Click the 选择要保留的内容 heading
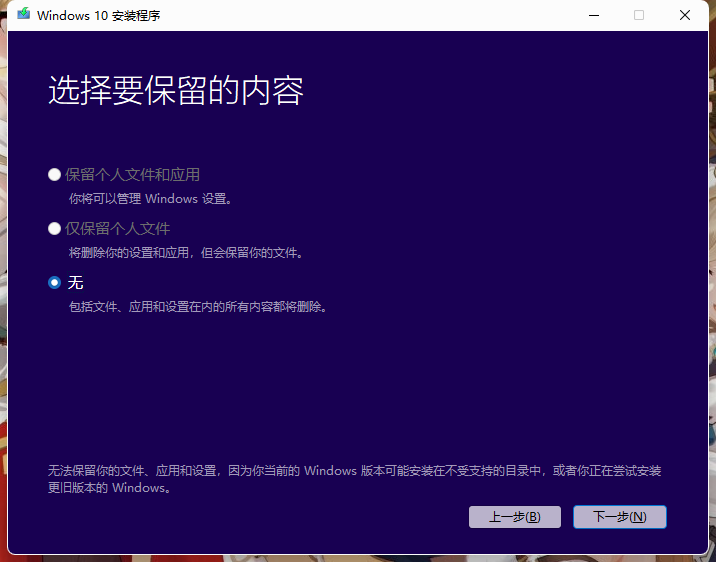Screen dimensions: 716x562 pos(175,91)
